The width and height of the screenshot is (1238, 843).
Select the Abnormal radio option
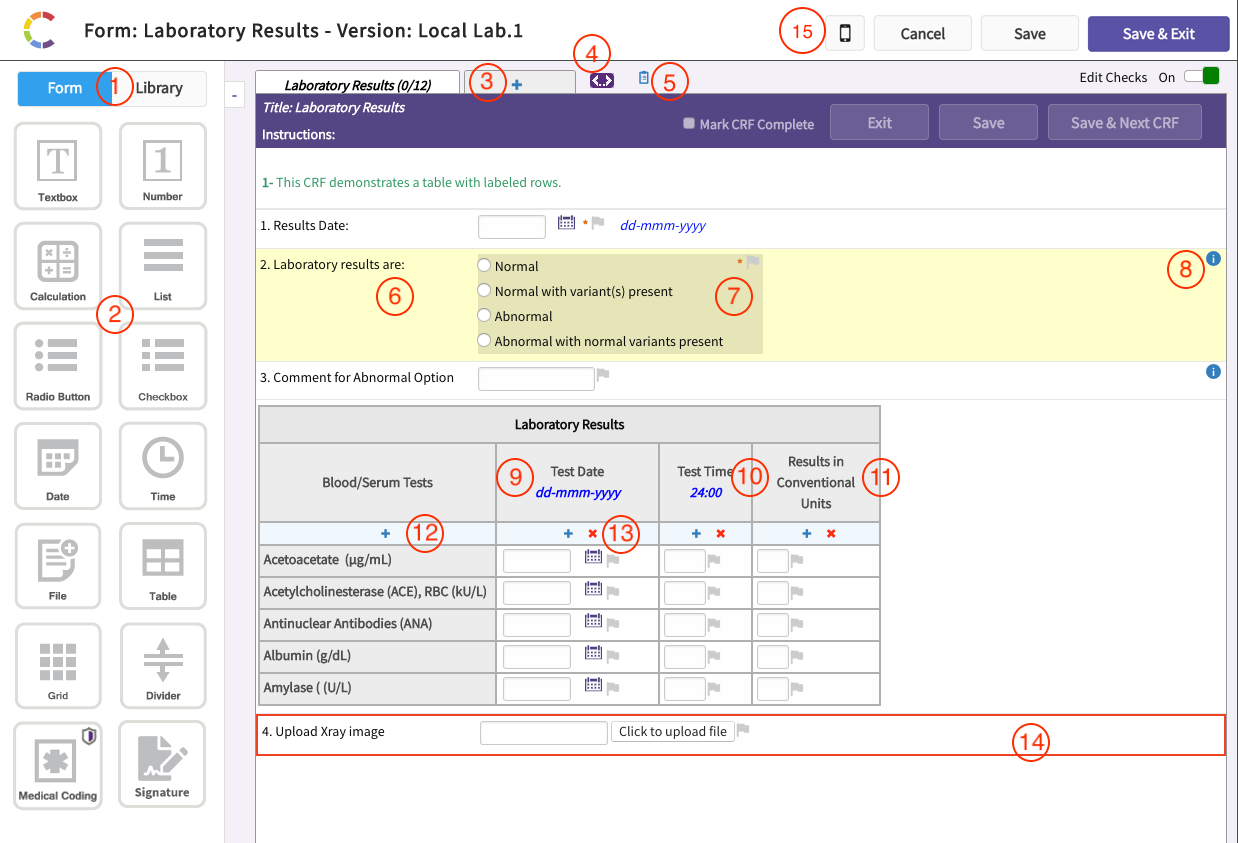[x=485, y=316]
